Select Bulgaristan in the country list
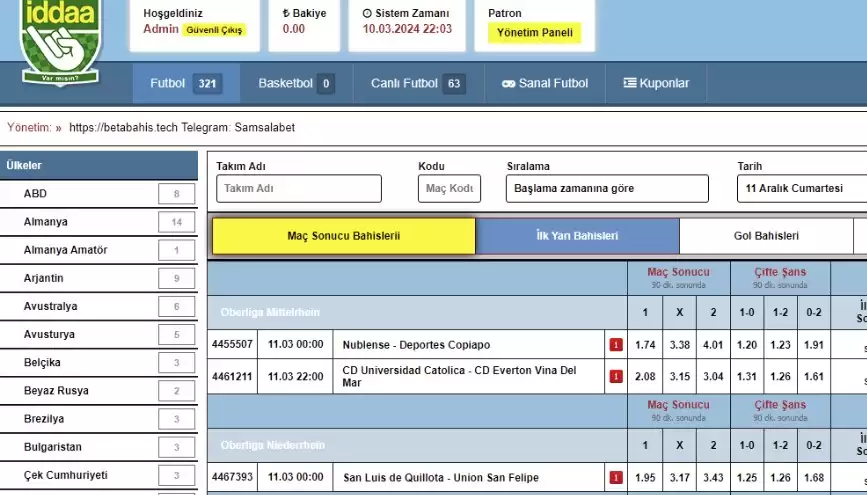This screenshot has height=495, width=867. pyautogui.click(x=98, y=447)
